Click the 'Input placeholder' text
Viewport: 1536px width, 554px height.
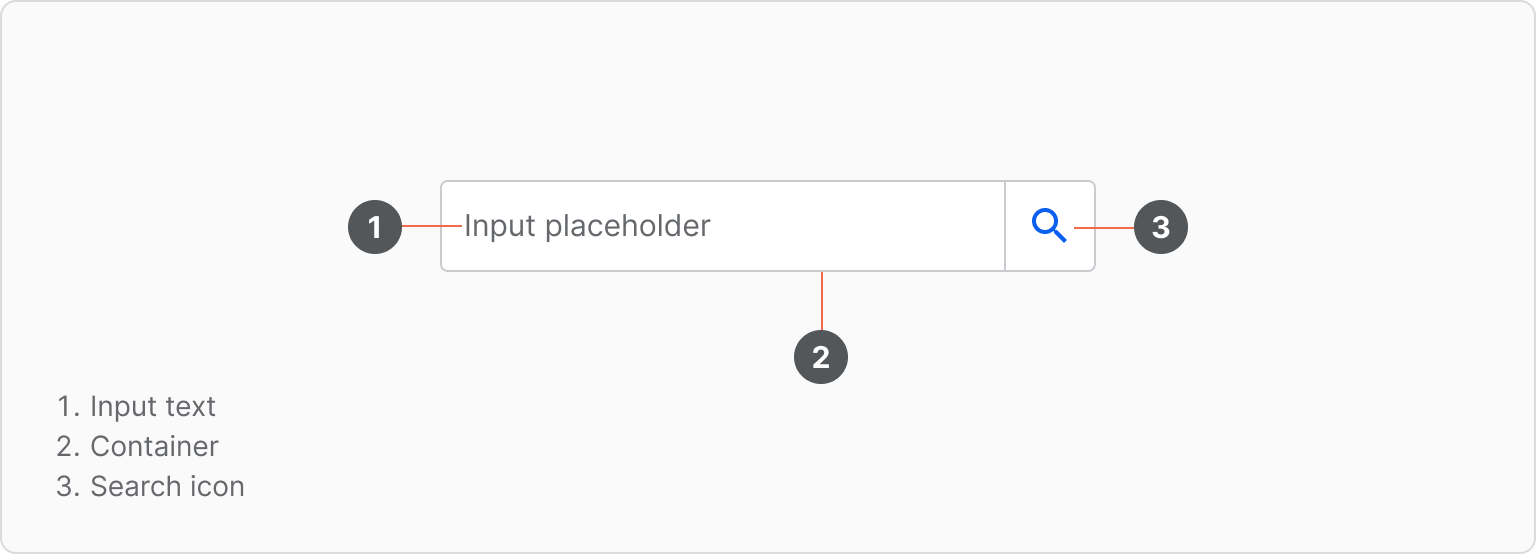click(587, 226)
